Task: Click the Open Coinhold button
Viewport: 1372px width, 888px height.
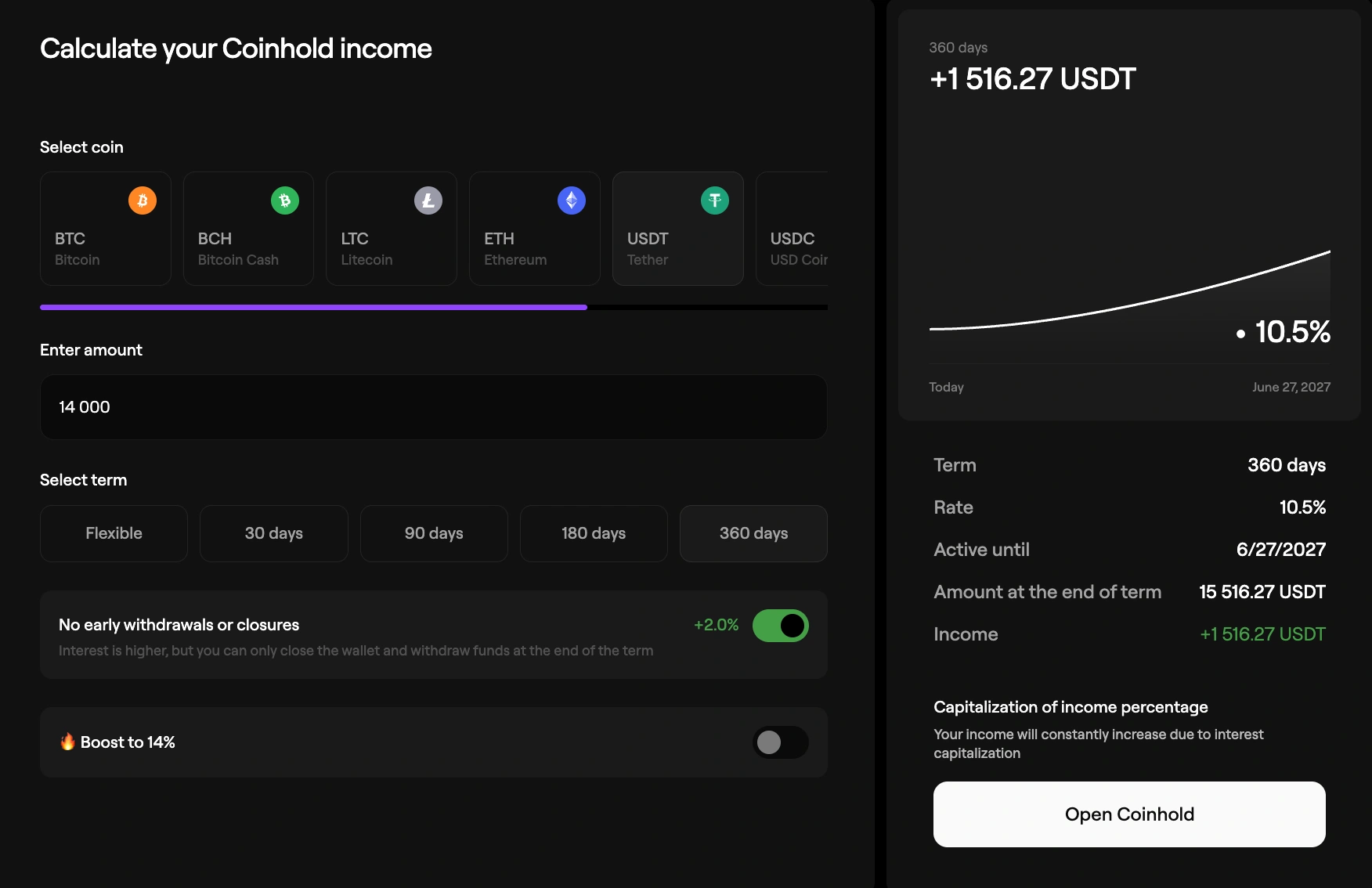Action: tap(1129, 814)
